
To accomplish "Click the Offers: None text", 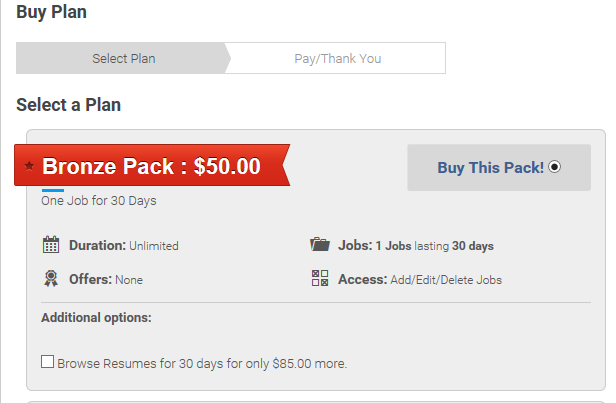I will [106, 280].
